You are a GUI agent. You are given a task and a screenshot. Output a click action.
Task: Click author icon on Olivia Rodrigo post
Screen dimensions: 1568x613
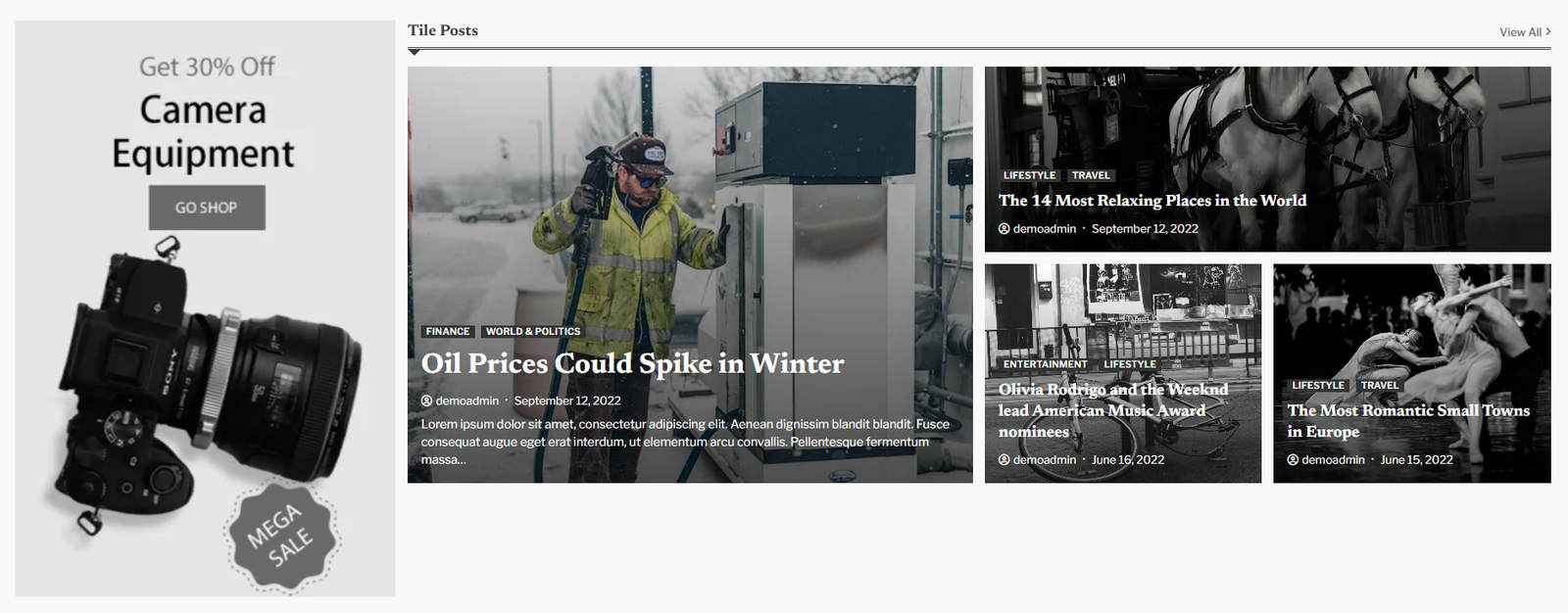[1004, 460]
